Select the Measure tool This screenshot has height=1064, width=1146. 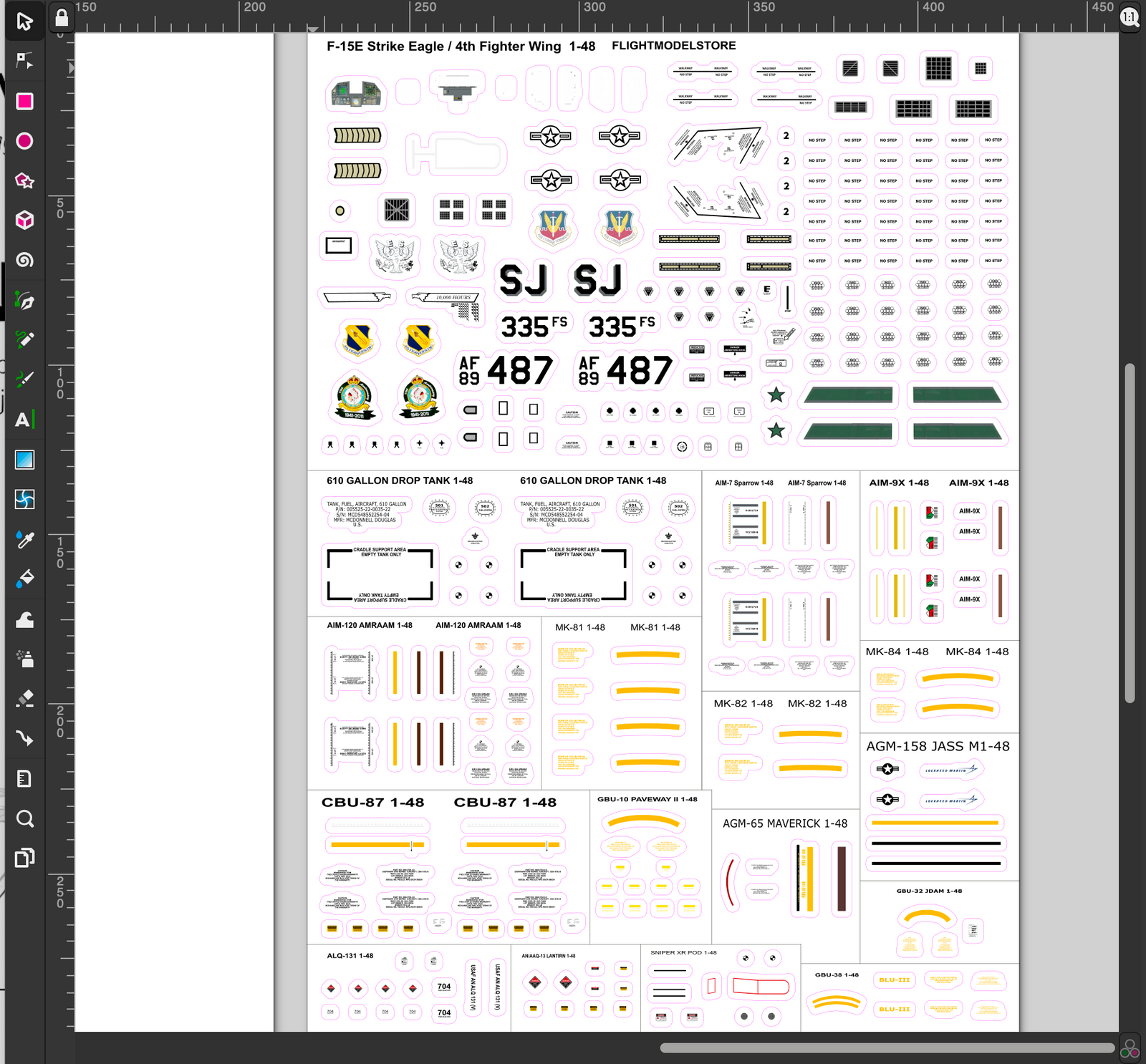(x=24, y=778)
